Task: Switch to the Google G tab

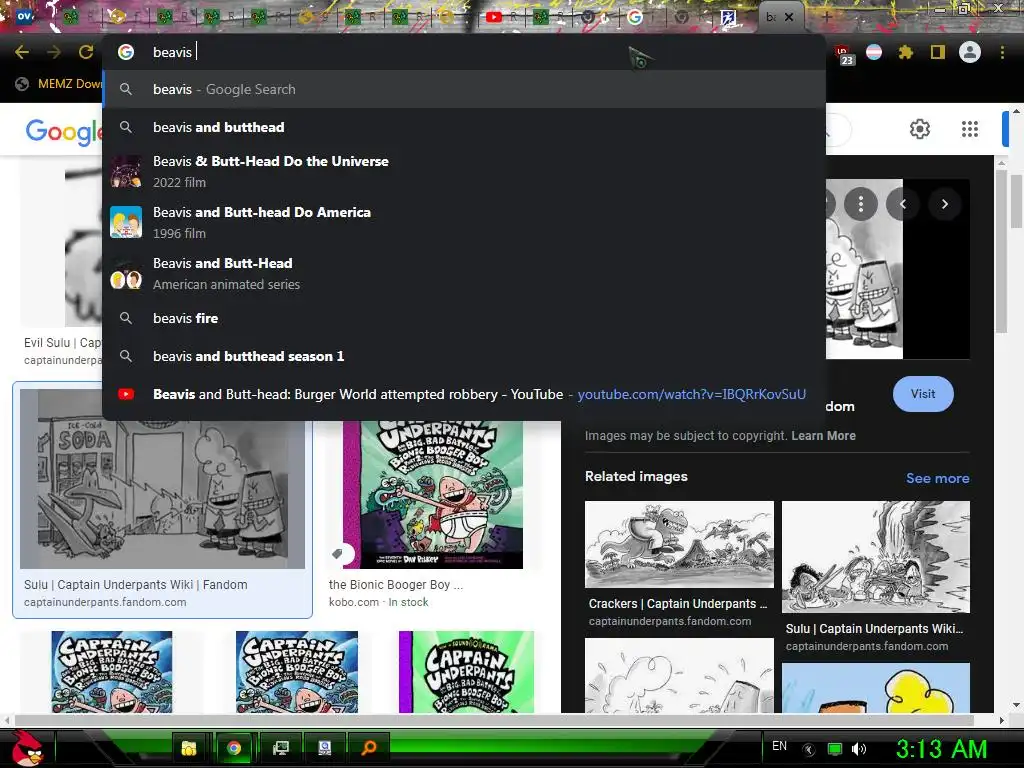Action: click(x=635, y=17)
